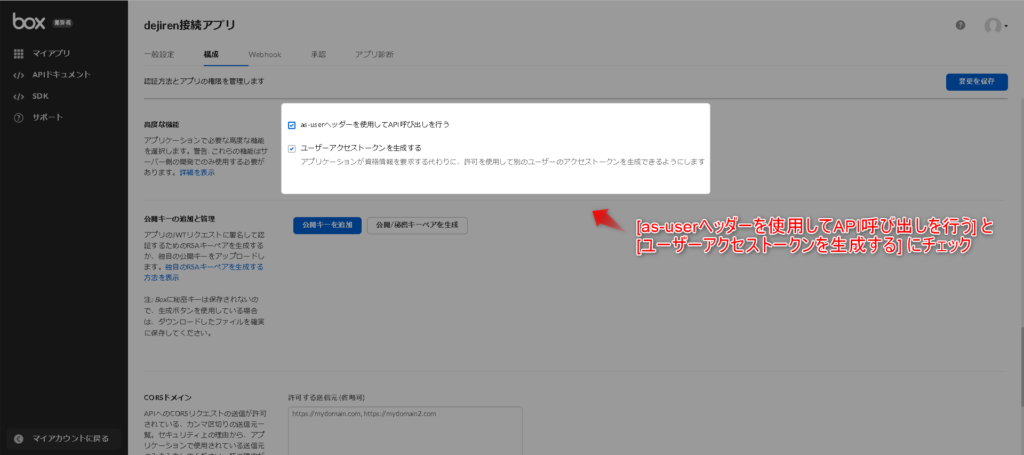This screenshot has width=1024, height=455.
Task: Toggle ユーザーアクセストークンを生成する checkbox
Action: [x=292, y=149]
